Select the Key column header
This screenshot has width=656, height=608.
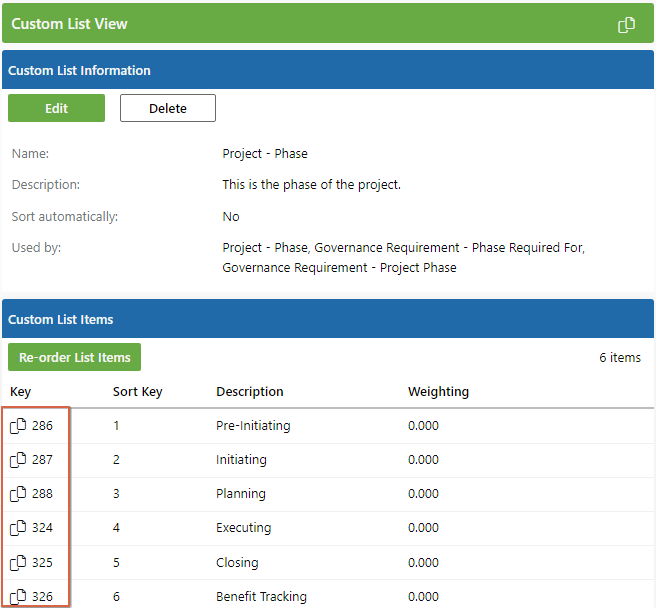20,392
